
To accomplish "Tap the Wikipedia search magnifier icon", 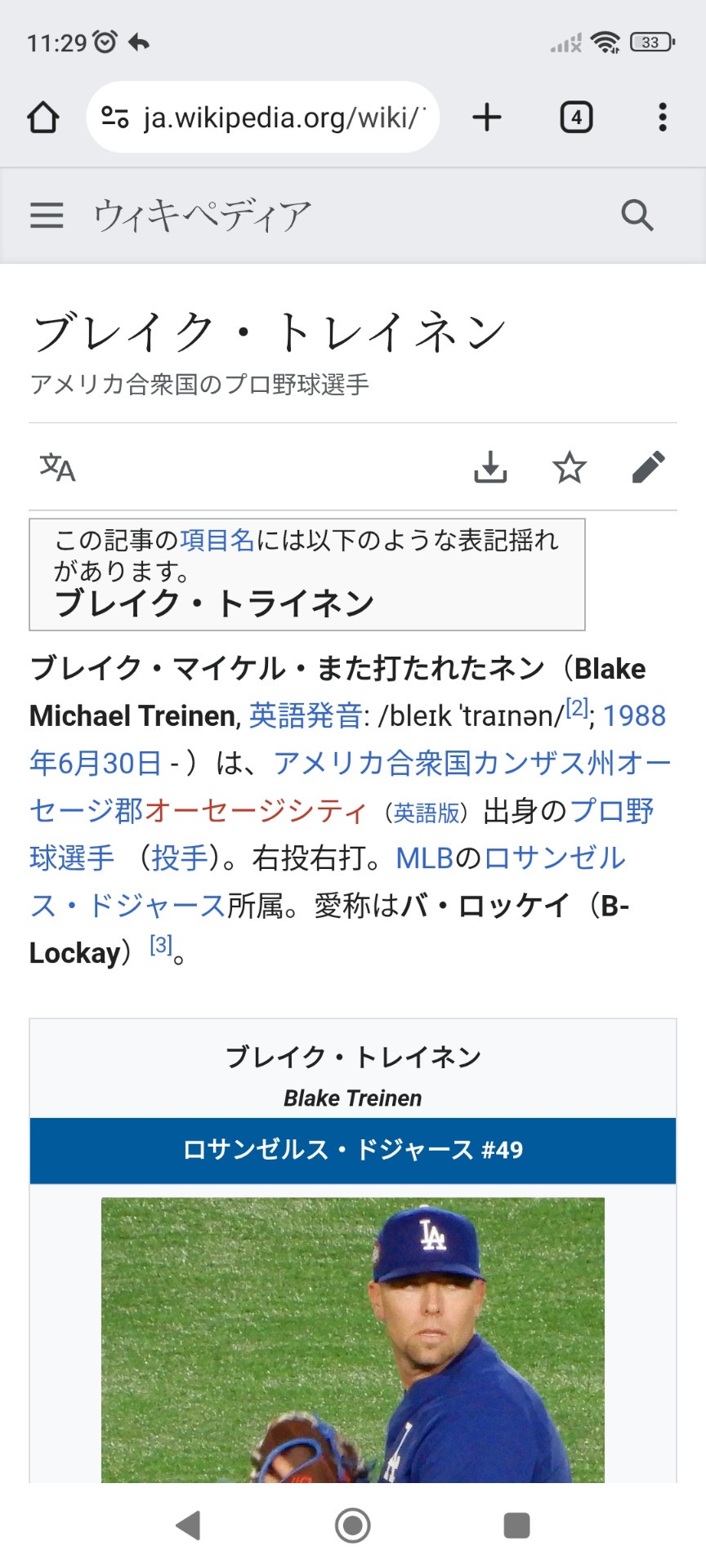I will pos(637,216).
